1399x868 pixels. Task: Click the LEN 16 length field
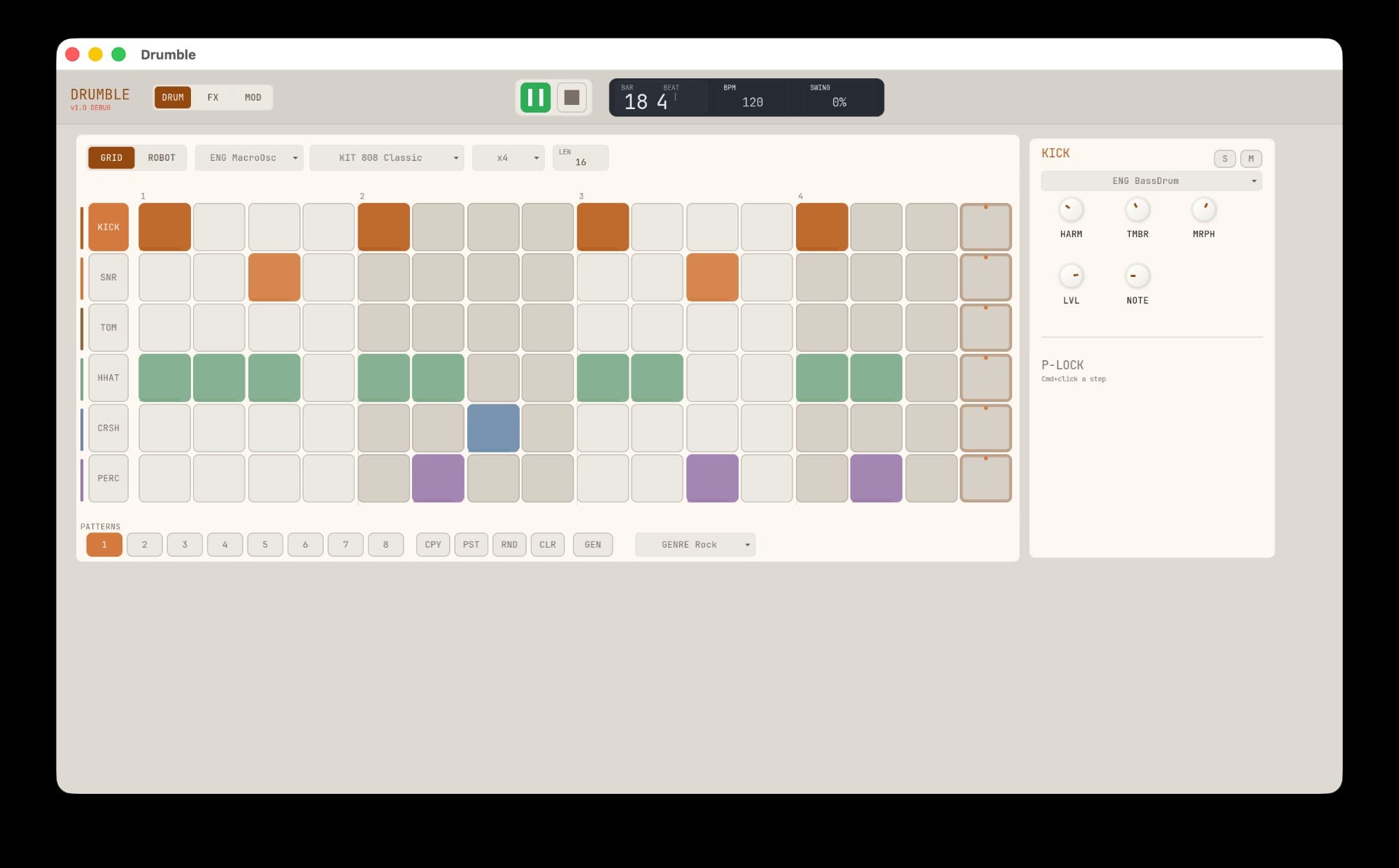[580, 157]
